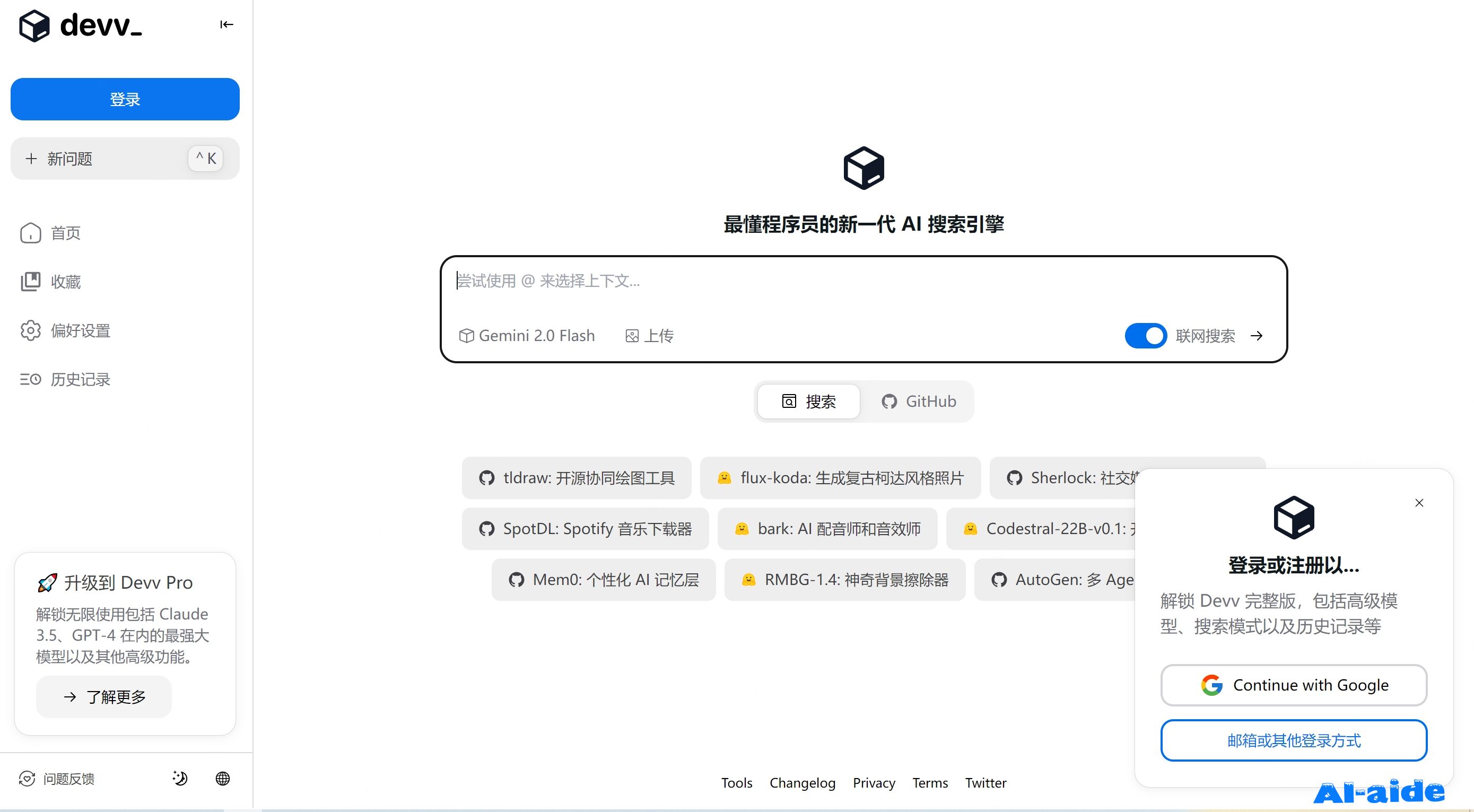Select the 搜索 search tab
The height and width of the screenshot is (812, 1474).
coord(808,401)
